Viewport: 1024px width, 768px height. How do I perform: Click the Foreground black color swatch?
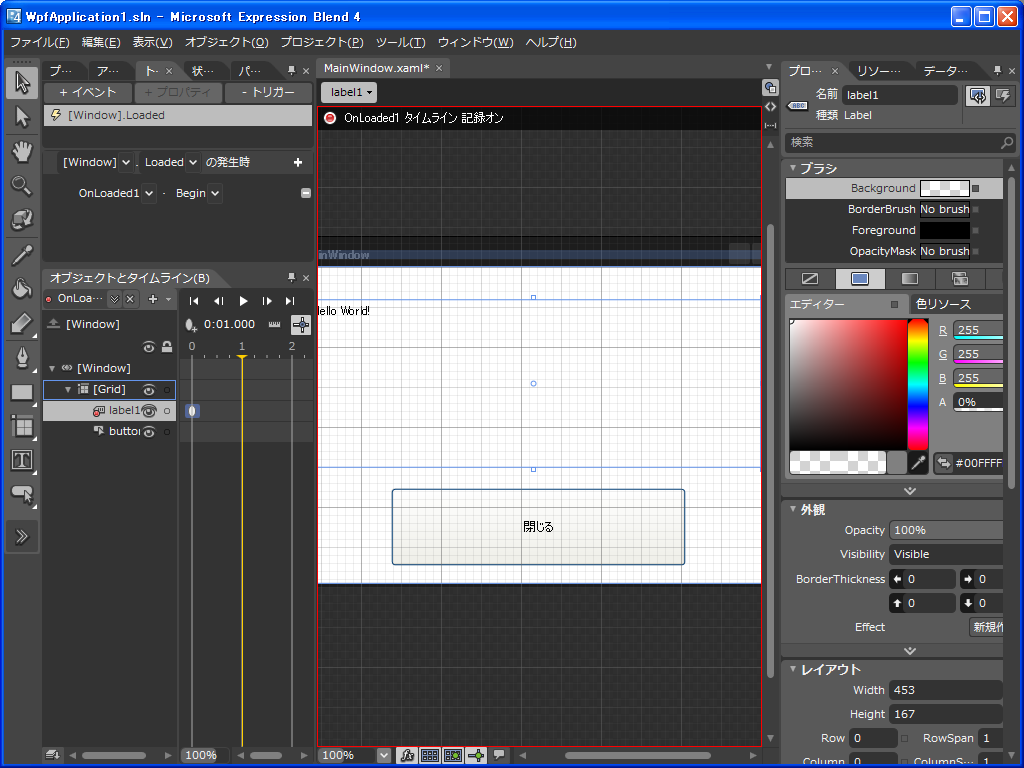pos(944,231)
